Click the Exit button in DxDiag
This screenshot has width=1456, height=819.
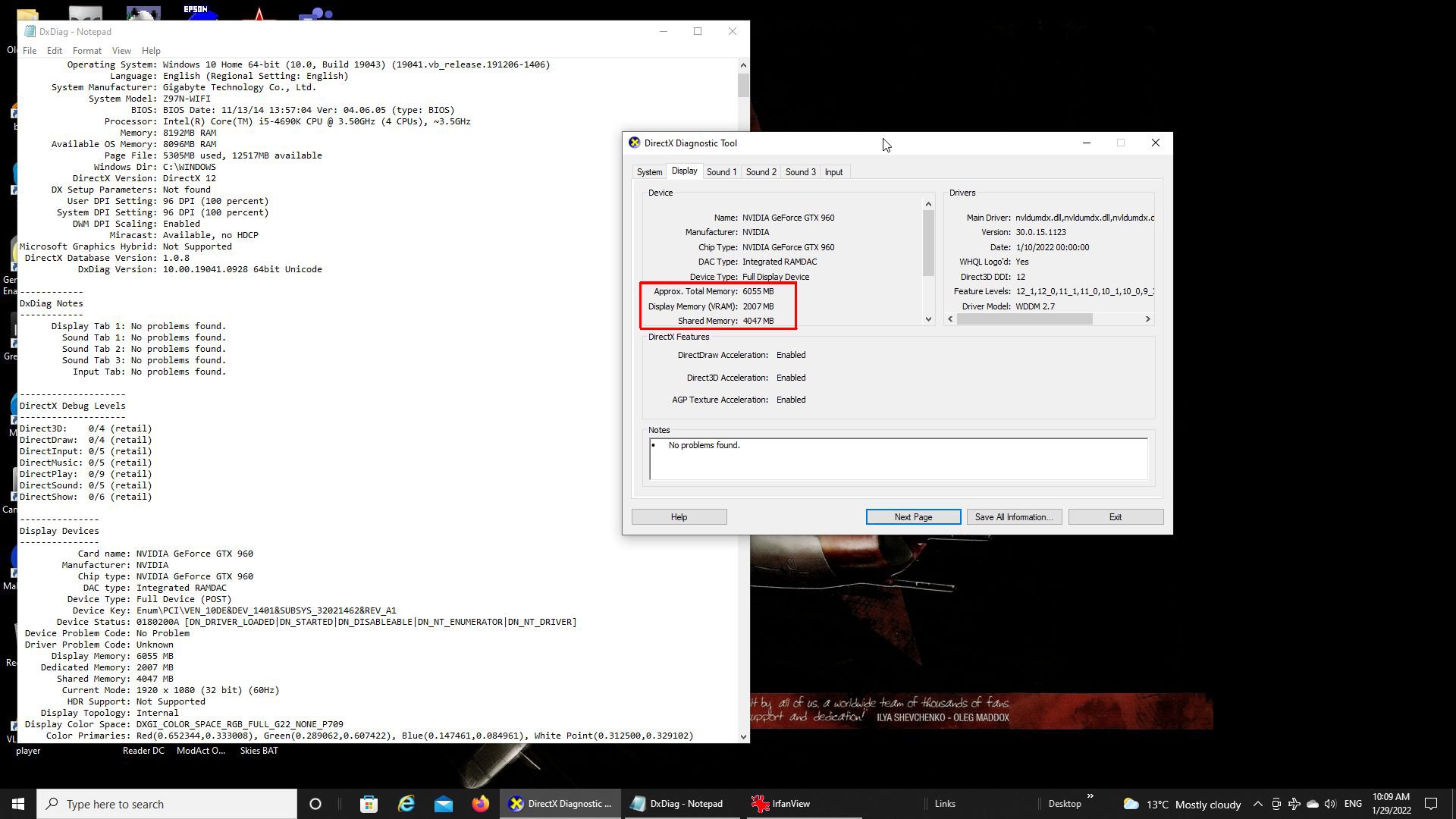click(x=1116, y=517)
